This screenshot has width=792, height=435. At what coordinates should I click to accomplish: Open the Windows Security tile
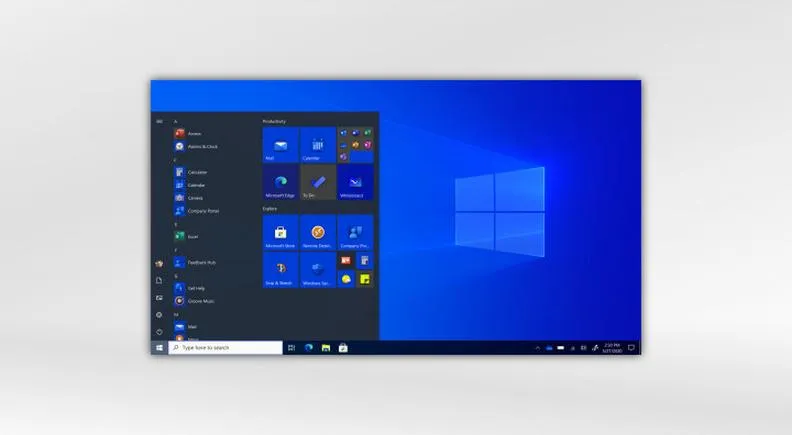coord(318,270)
